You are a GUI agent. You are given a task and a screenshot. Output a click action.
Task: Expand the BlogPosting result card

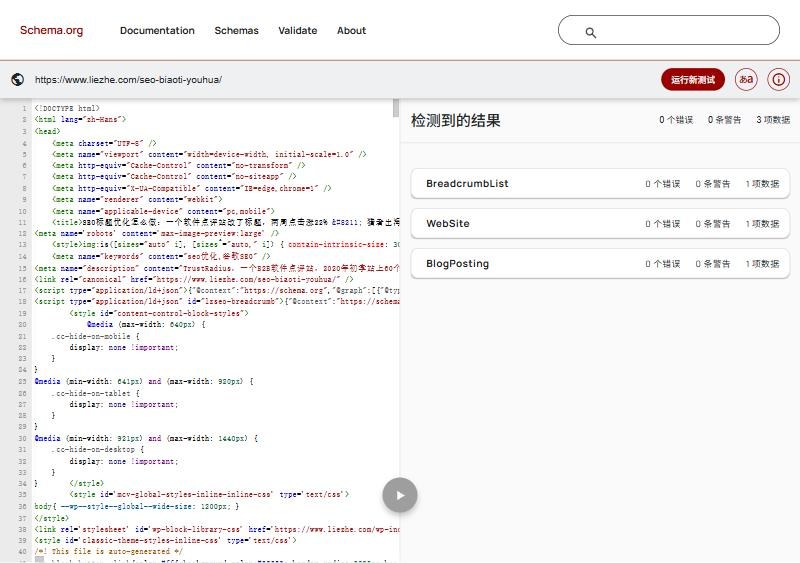[600, 263]
